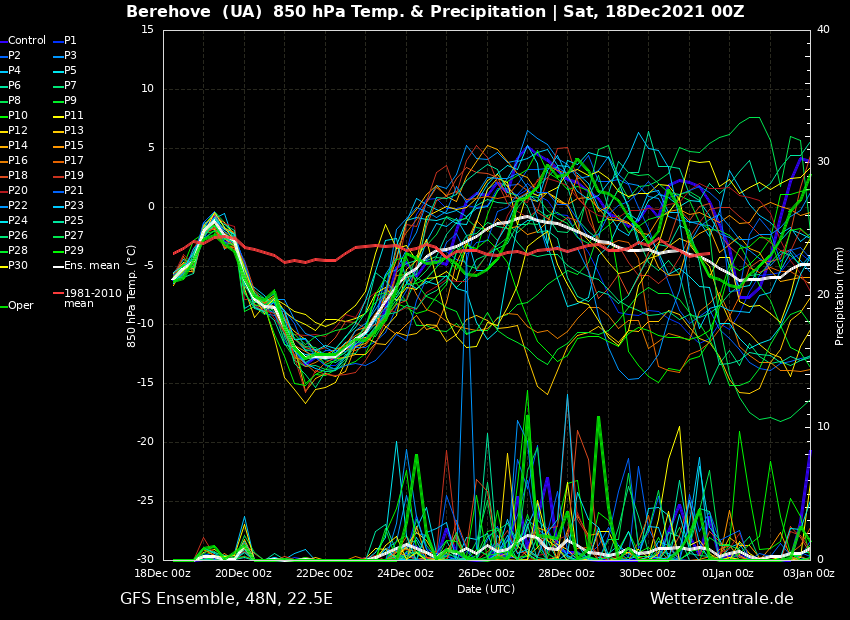
Task: Click the 40 precipitation axis tick value
Action: pyautogui.click(x=823, y=30)
